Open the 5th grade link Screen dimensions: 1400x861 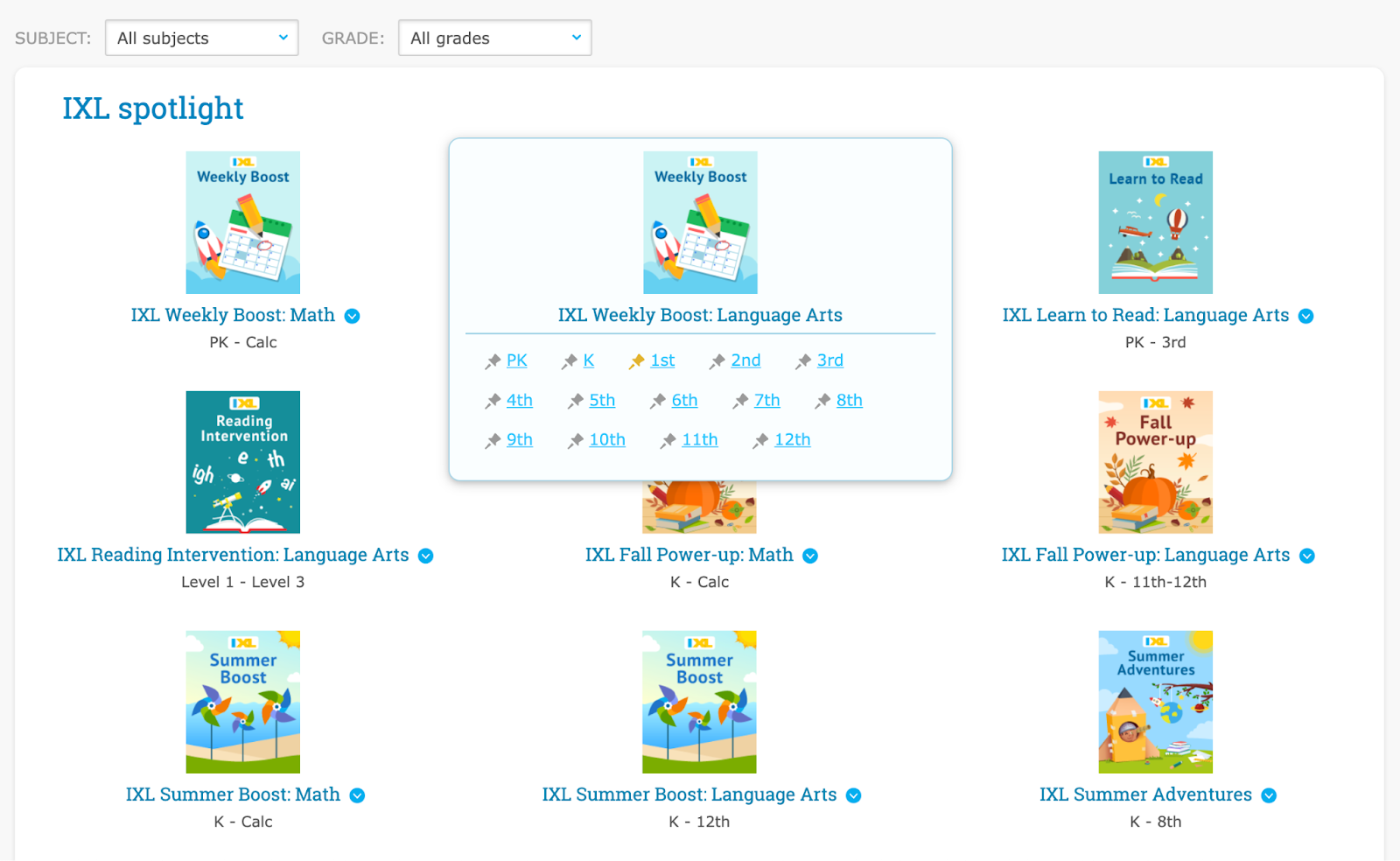[602, 400]
